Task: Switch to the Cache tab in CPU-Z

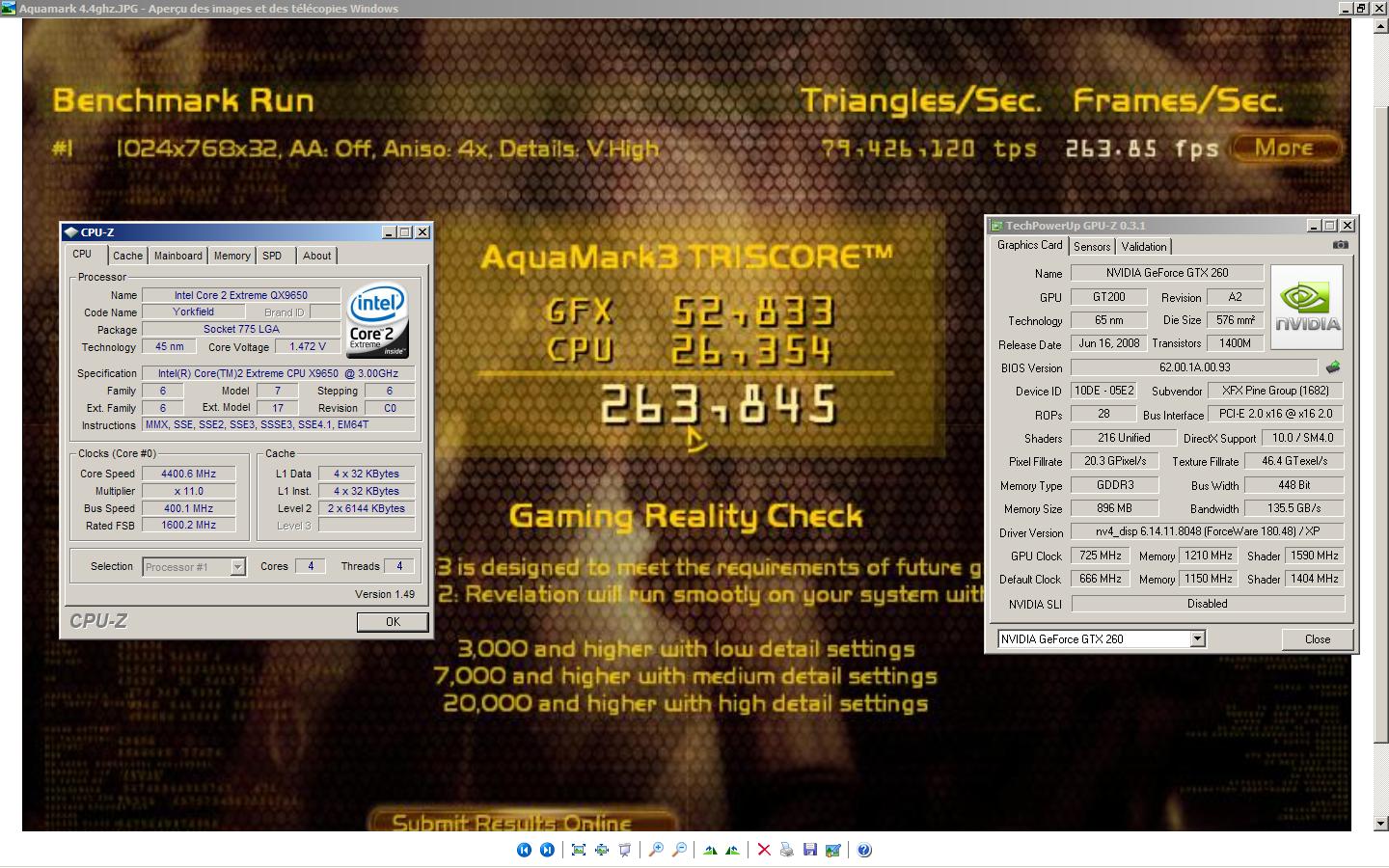Action: [127, 256]
